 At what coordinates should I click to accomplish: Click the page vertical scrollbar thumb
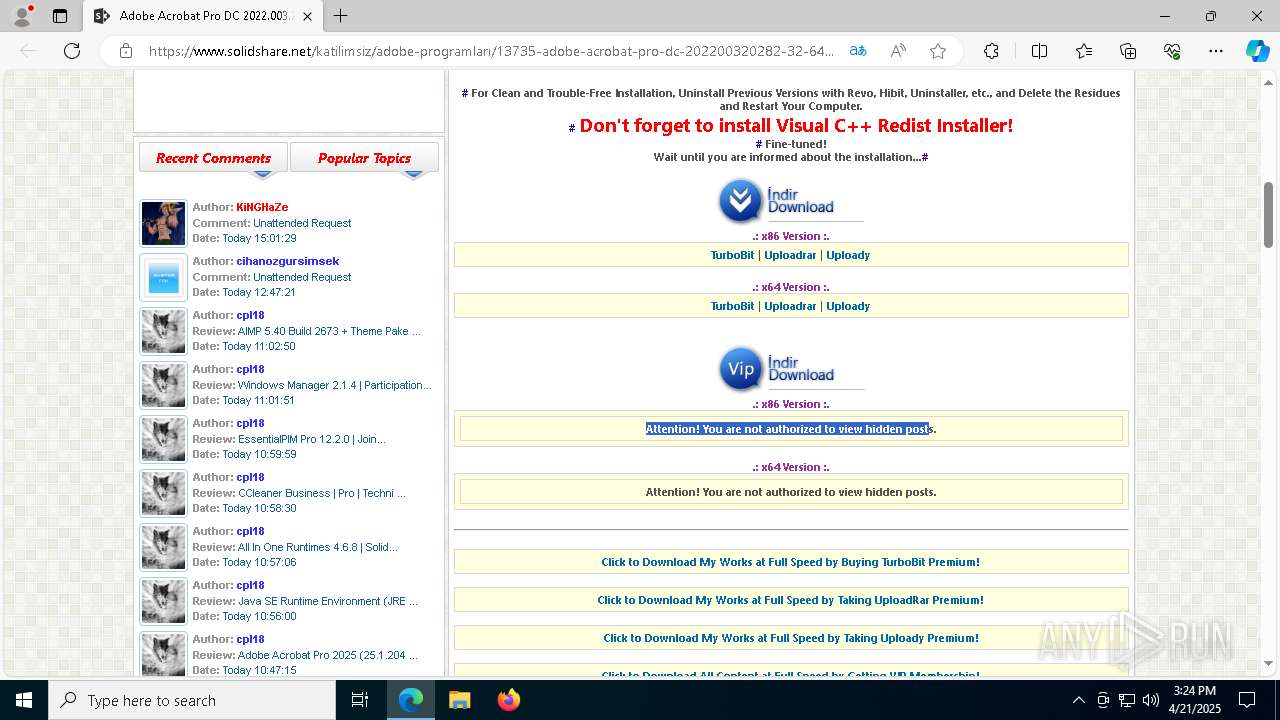pos(1268,215)
